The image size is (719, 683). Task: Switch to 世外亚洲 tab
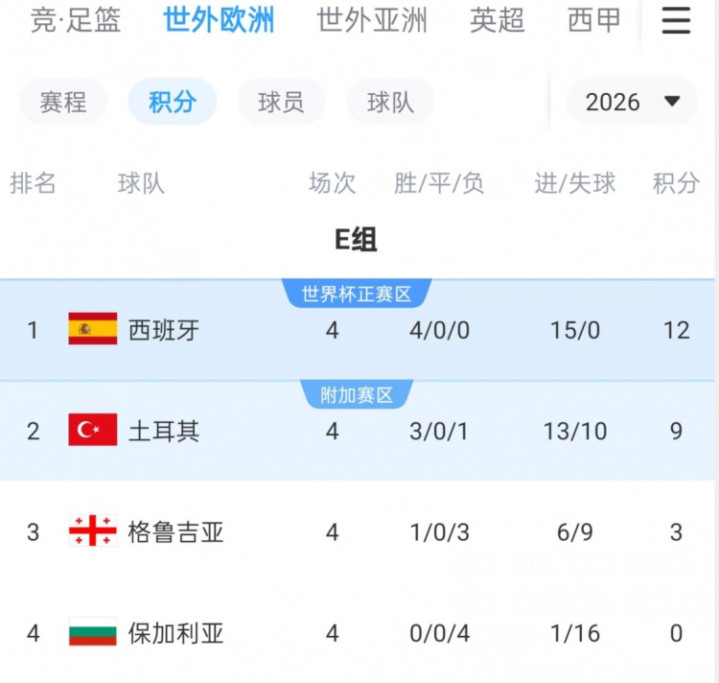click(371, 20)
